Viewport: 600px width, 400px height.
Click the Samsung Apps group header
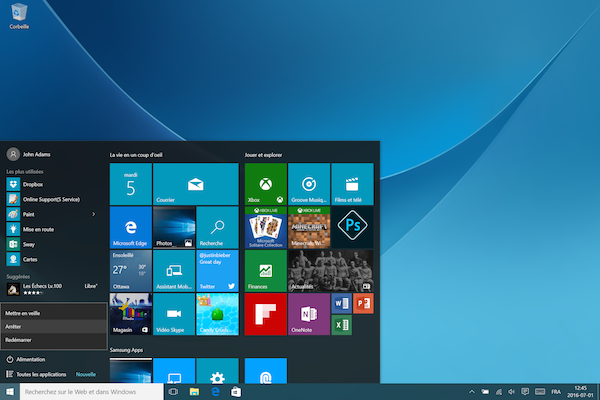coord(126,350)
